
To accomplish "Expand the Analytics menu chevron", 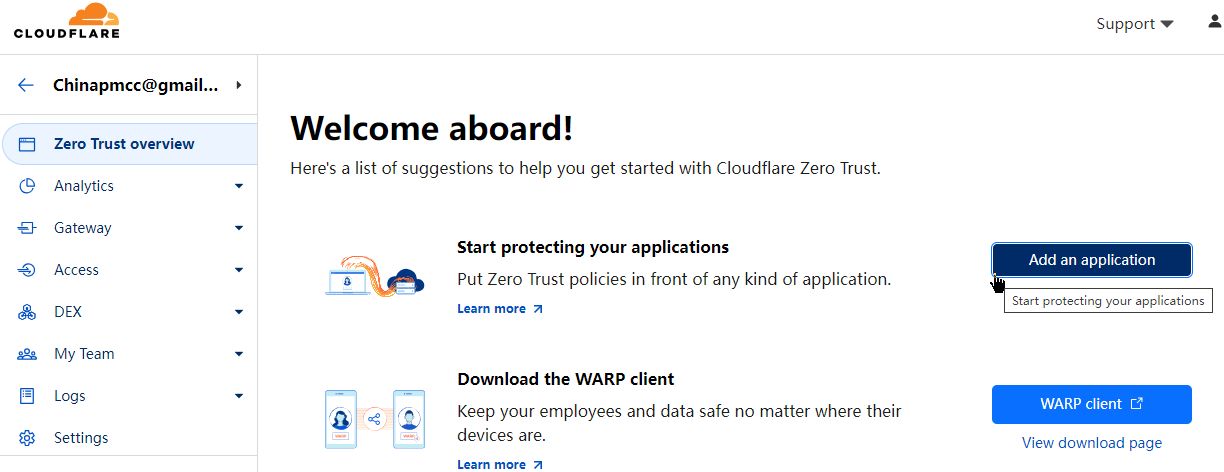I will coord(238,186).
